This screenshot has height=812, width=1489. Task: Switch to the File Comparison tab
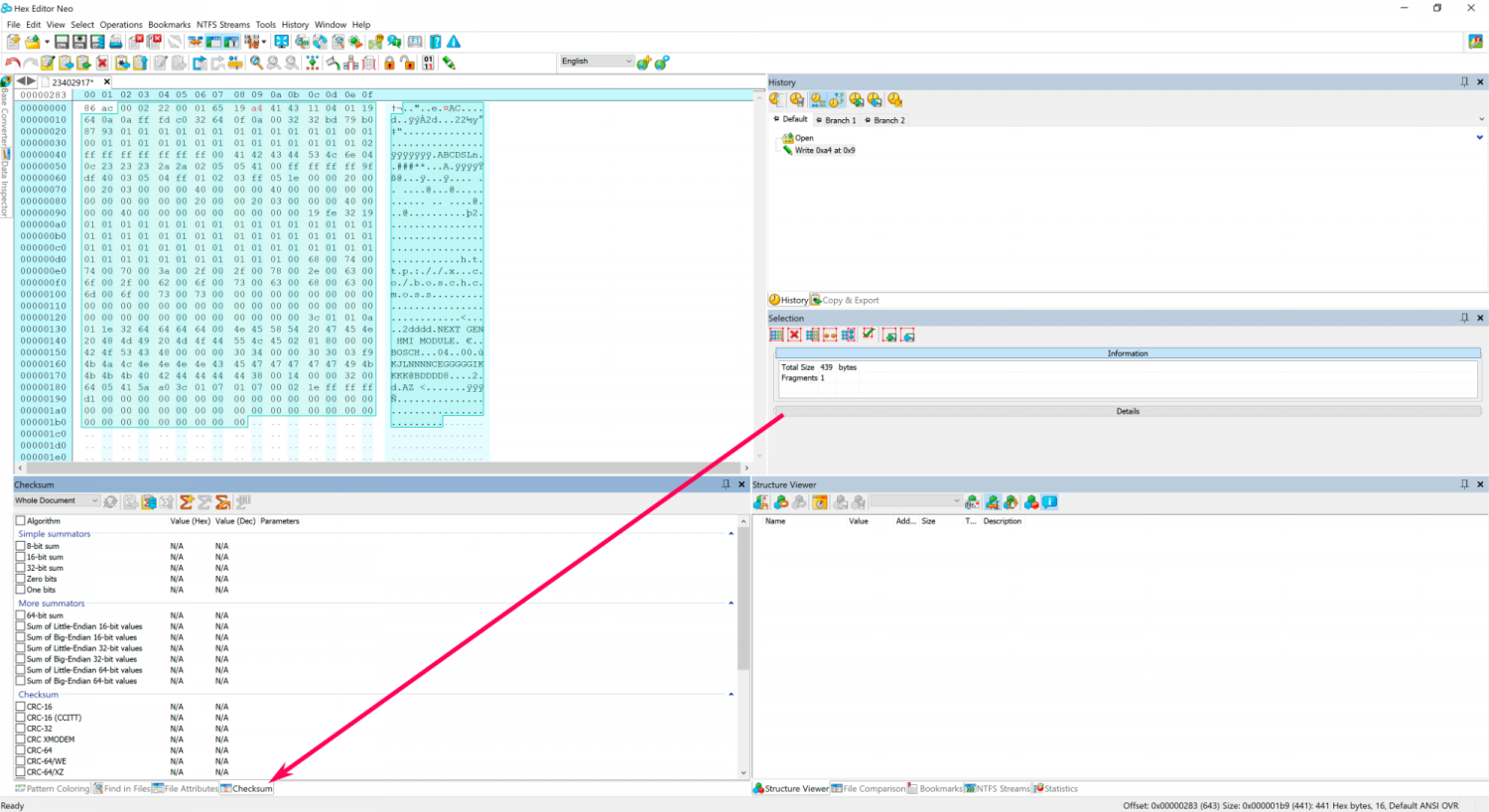[x=869, y=789]
